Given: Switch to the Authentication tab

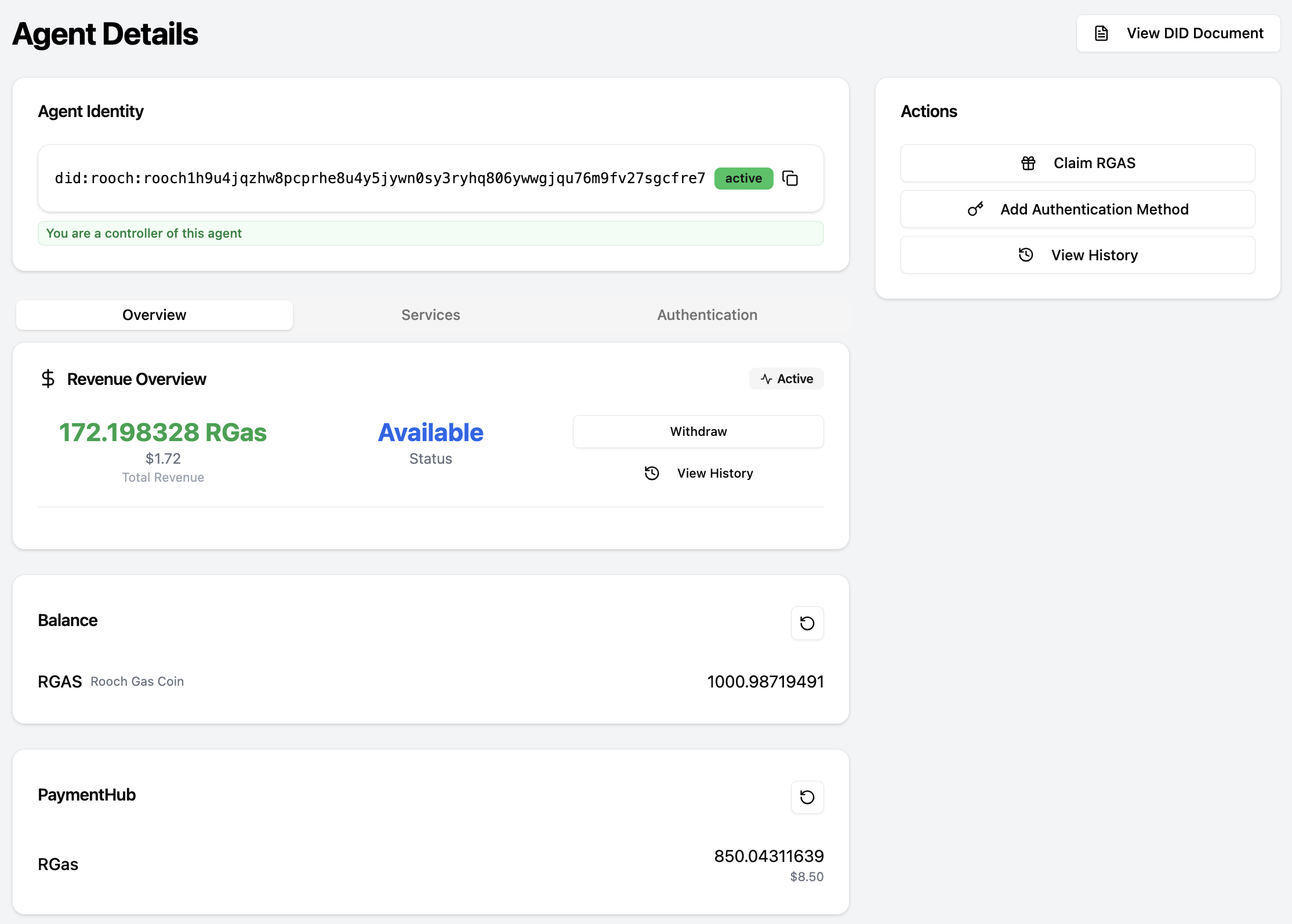Looking at the screenshot, I should click(707, 315).
